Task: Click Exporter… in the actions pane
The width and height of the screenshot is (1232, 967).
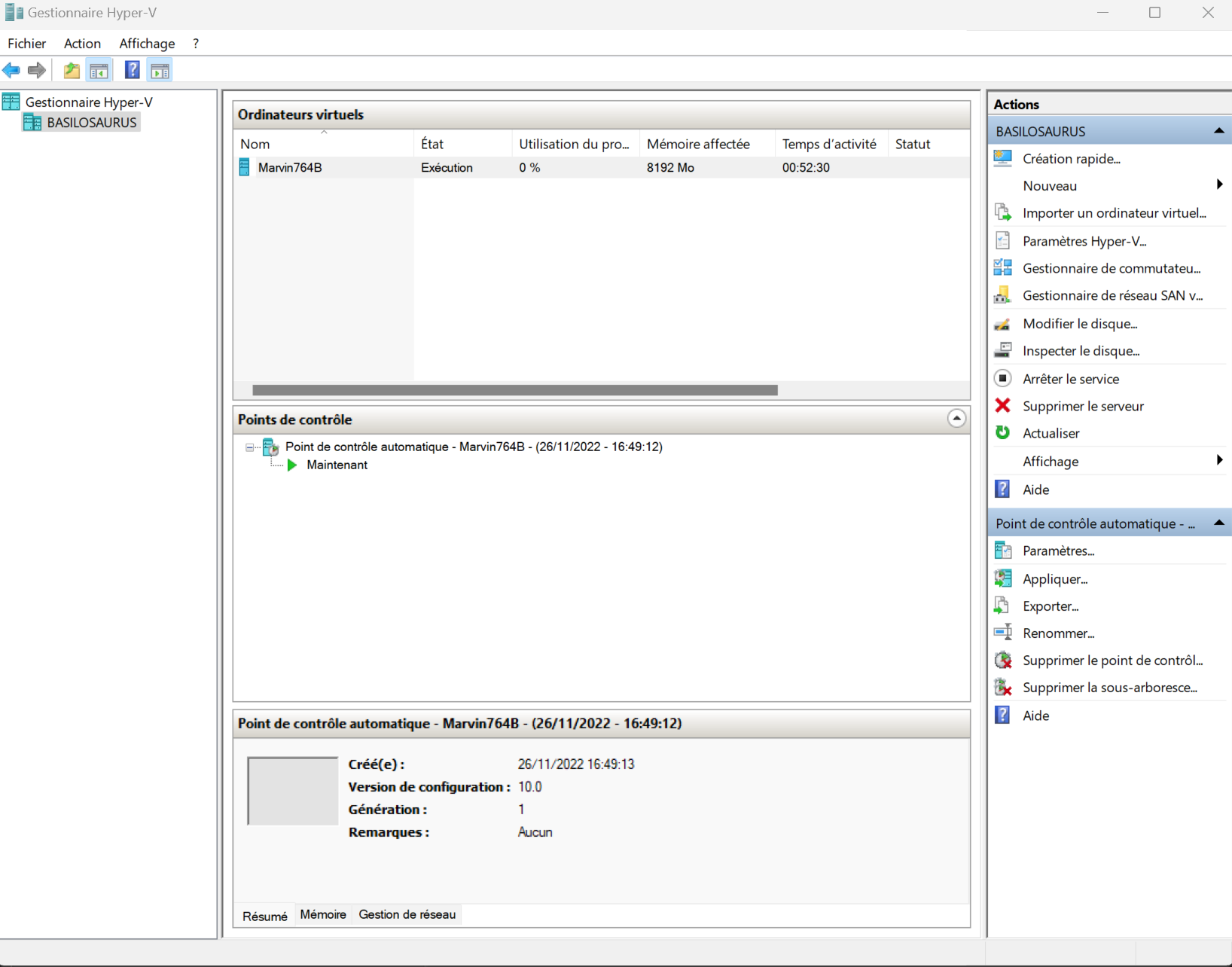Action: (1050, 606)
